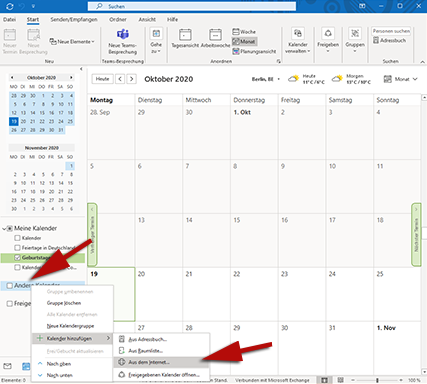The width and height of the screenshot is (427, 384).
Task: Enable Feiertage in Deutschland calendar
Action: 17,248
